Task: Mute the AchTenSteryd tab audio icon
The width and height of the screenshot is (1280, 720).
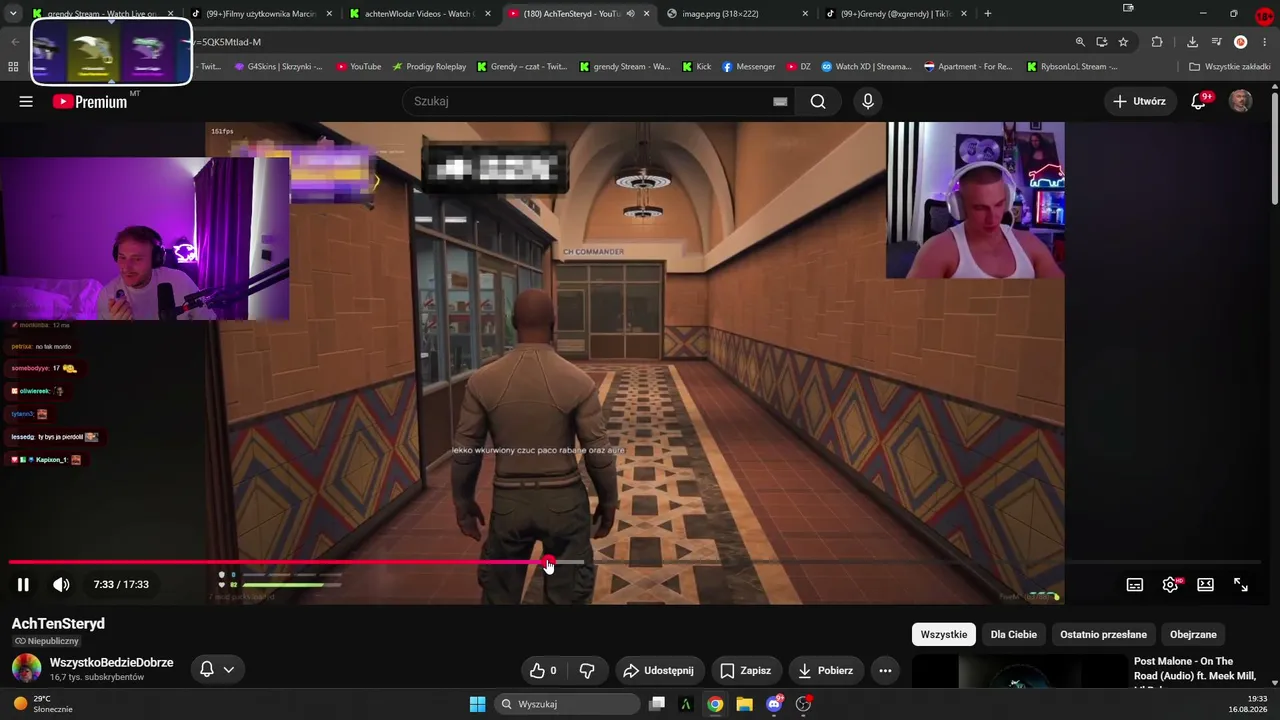Action: (x=630, y=14)
